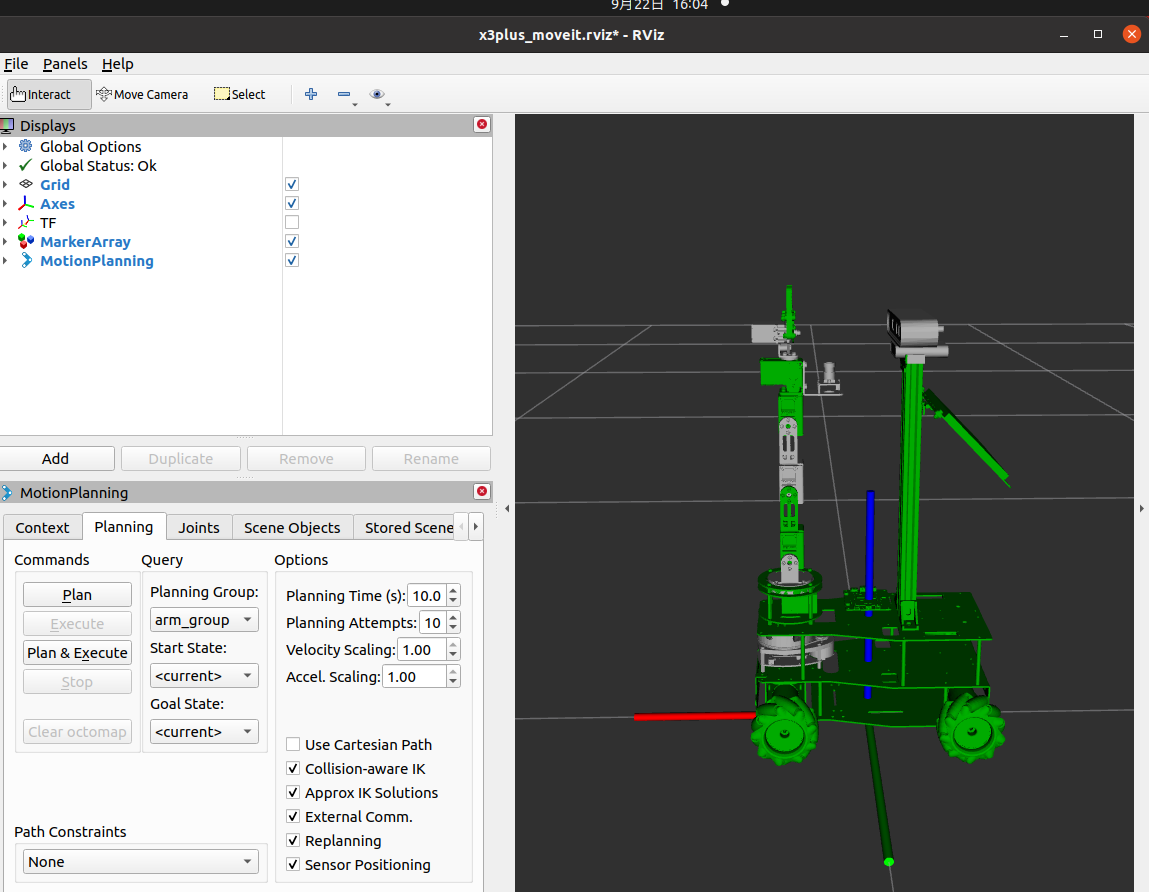Screen dimensions: 1149x892
Task: Expand the TF tree item
Action: tap(5, 223)
